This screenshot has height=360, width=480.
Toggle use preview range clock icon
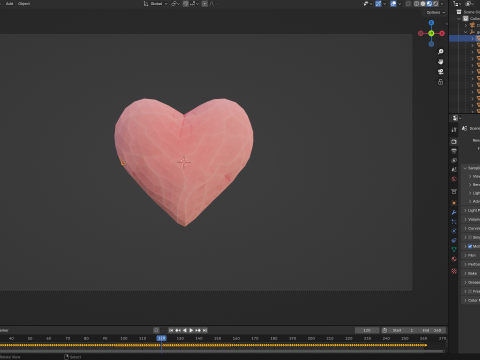point(384,330)
